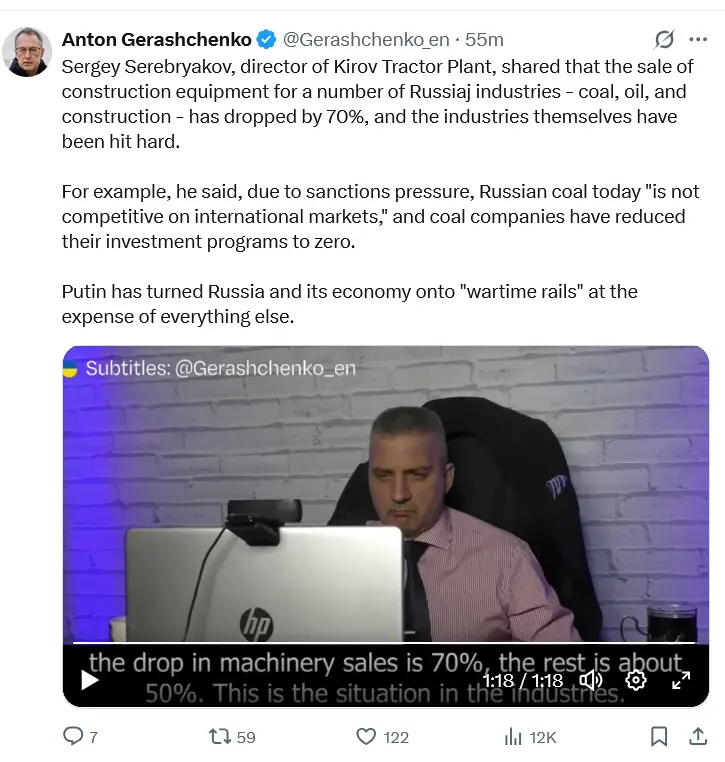Open Anton Gerashchenko's profile picture
Screen dimensions: 725x762
[x=27, y=52]
